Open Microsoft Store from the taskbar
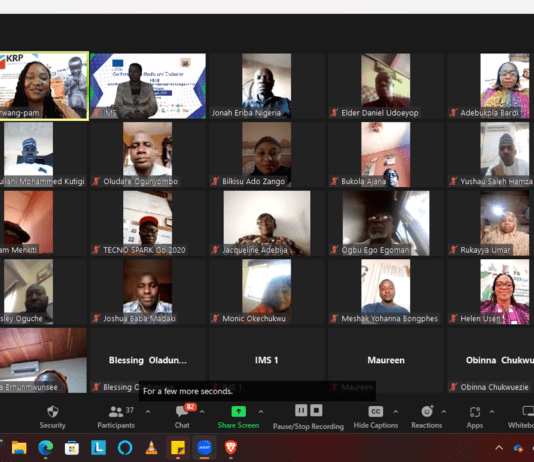534x462 pixels. coord(72,448)
